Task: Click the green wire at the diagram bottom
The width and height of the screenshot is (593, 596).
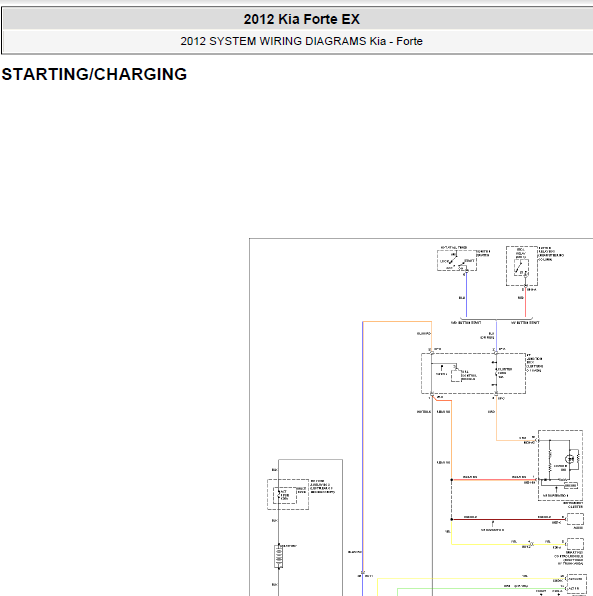Action: click(481, 589)
